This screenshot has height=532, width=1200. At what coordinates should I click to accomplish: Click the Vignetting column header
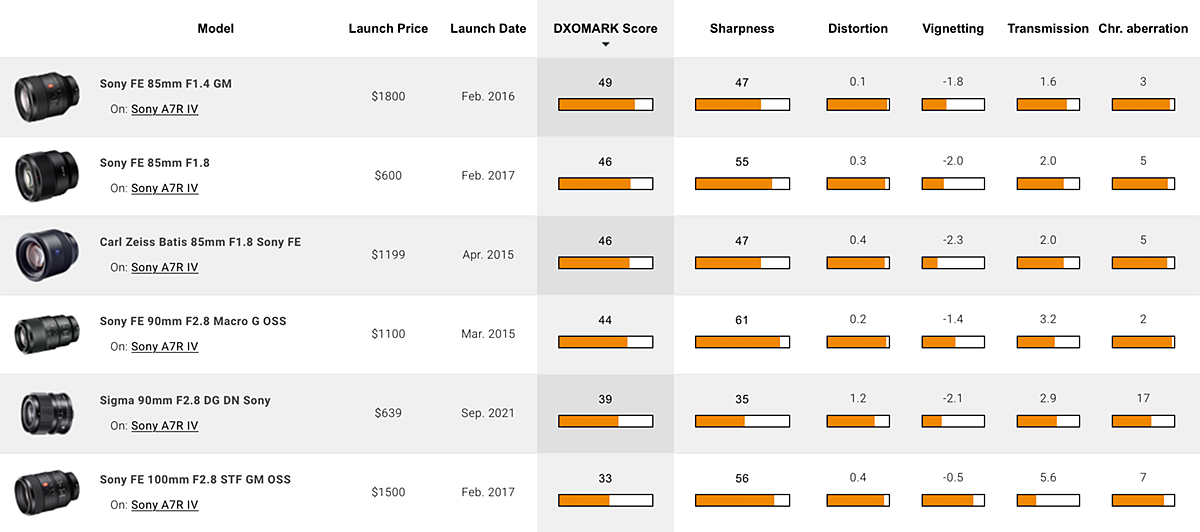pyautogui.click(x=953, y=29)
